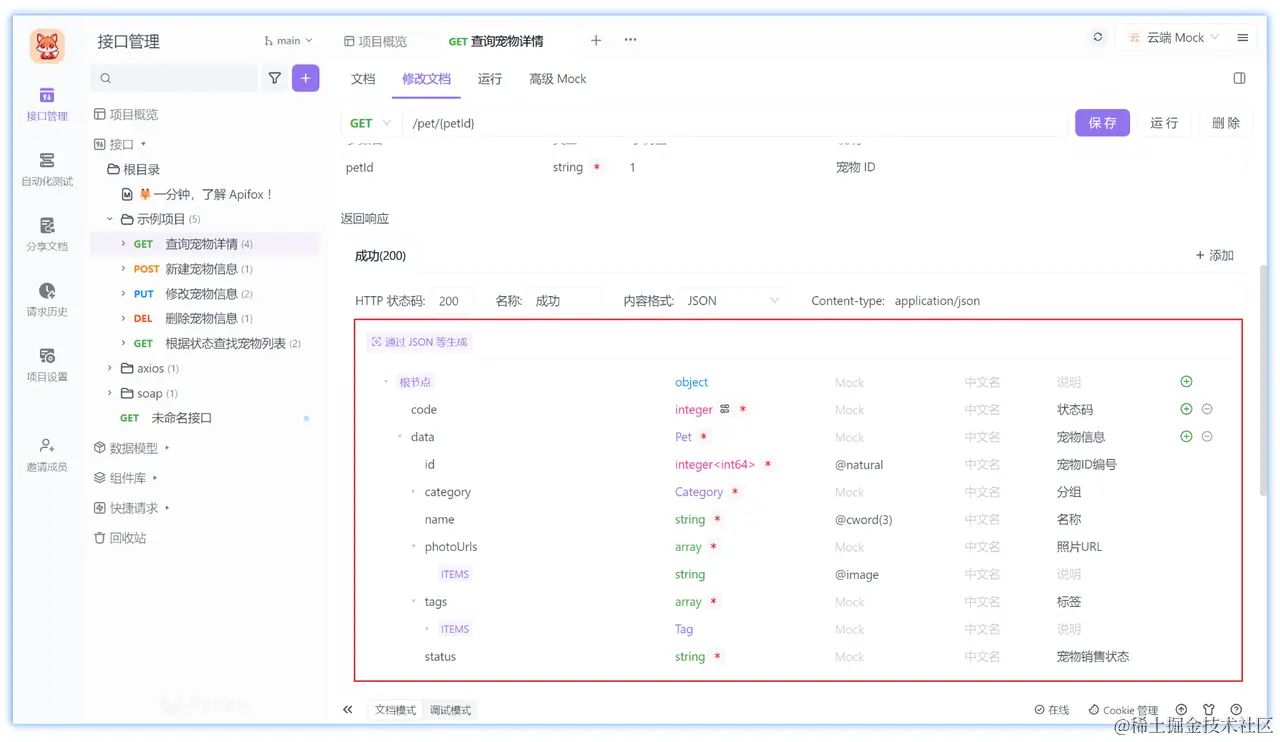Image resolution: width=1280 pixels, height=742 pixels.
Task: Click the shirt theme icon
Action: click(1208, 710)
